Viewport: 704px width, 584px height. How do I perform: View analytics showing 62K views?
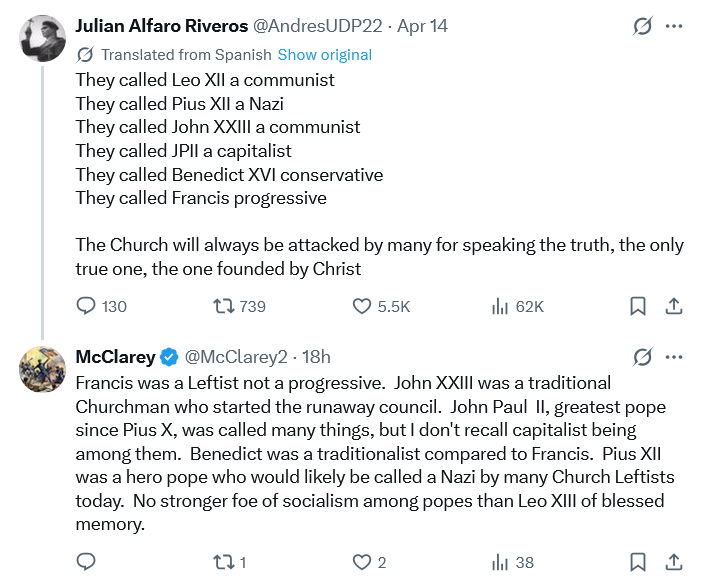[x=501, y=306]
